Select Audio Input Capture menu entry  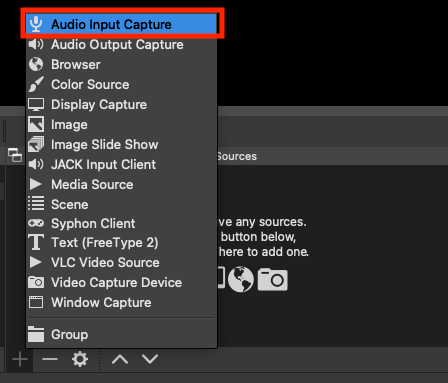click(122, 24)
